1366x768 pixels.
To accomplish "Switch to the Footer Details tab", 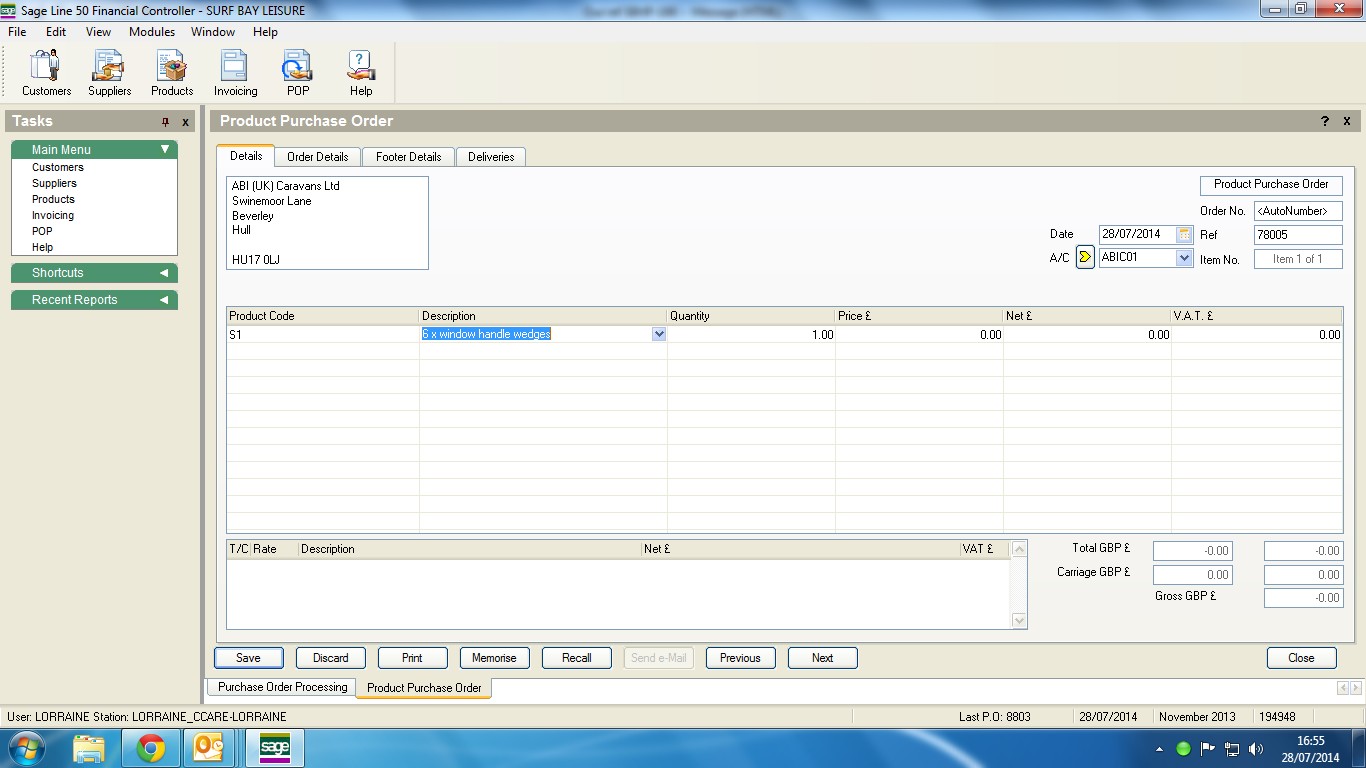I will pos(408,157).
